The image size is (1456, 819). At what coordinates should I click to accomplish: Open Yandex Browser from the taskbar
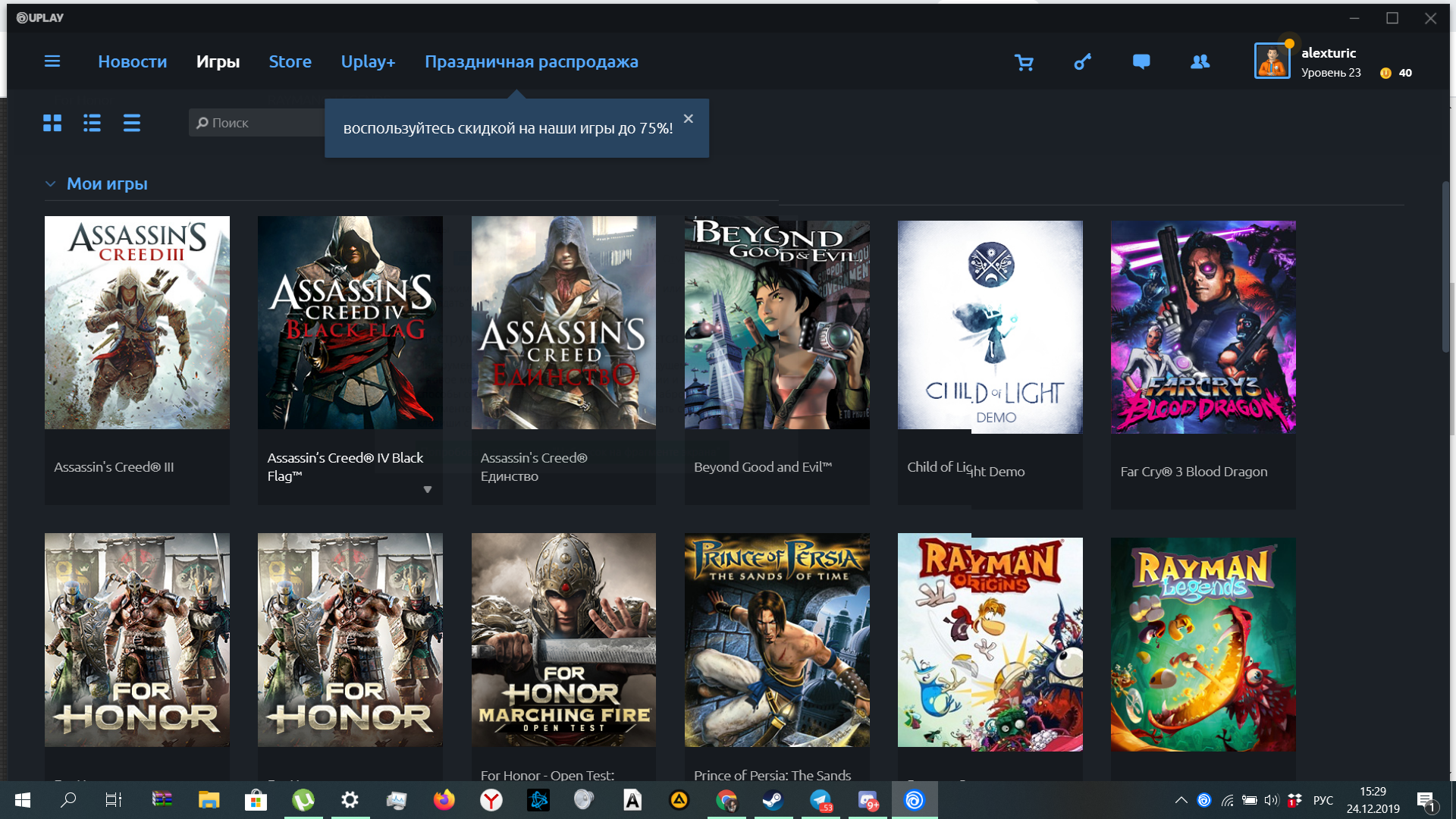coord(491,800)
